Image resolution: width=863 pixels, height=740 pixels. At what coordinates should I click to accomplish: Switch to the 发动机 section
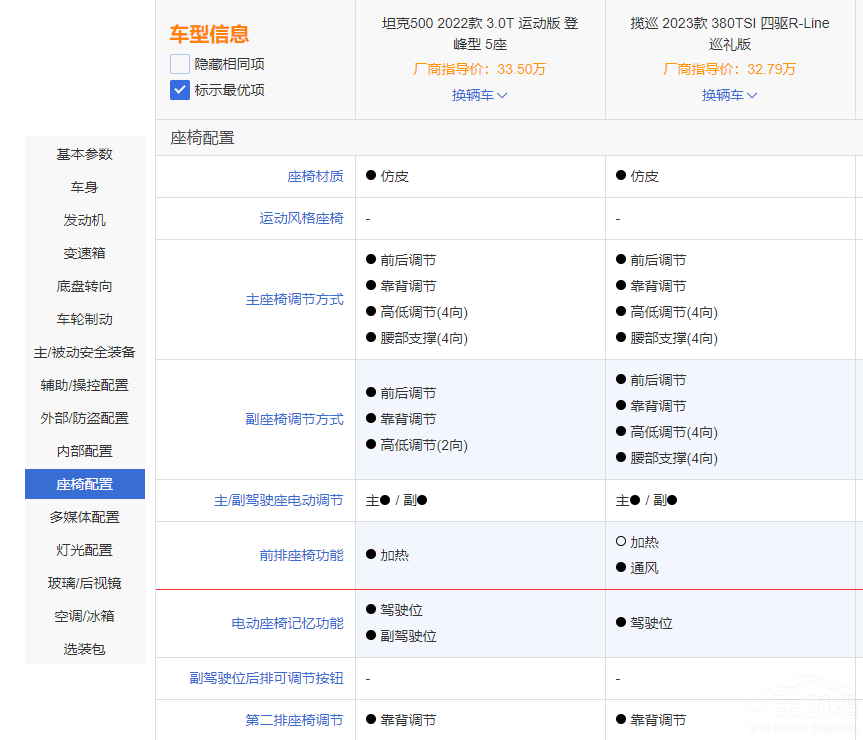85,220
